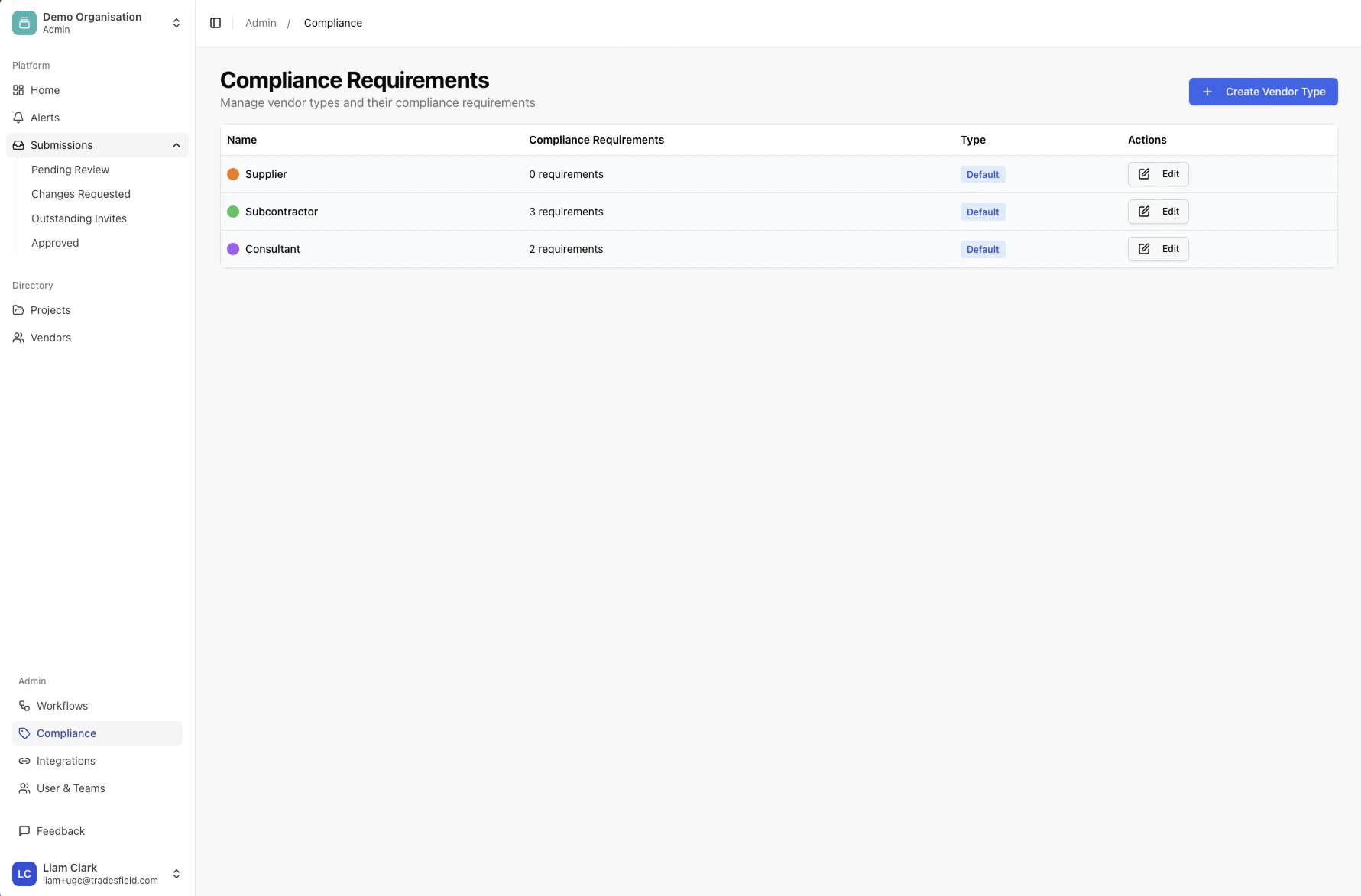1361x896 pixels.
Task: Select the Alerts bell icon
Action: [x=18, y=118]
